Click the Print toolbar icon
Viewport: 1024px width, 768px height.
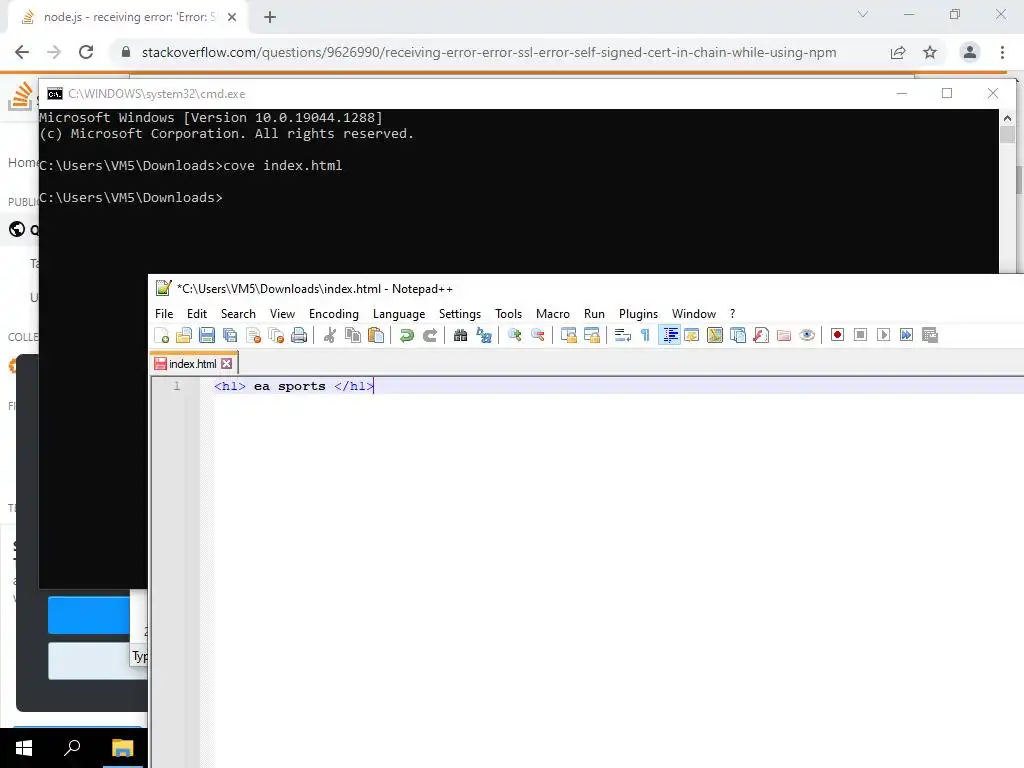pos(299,335)
